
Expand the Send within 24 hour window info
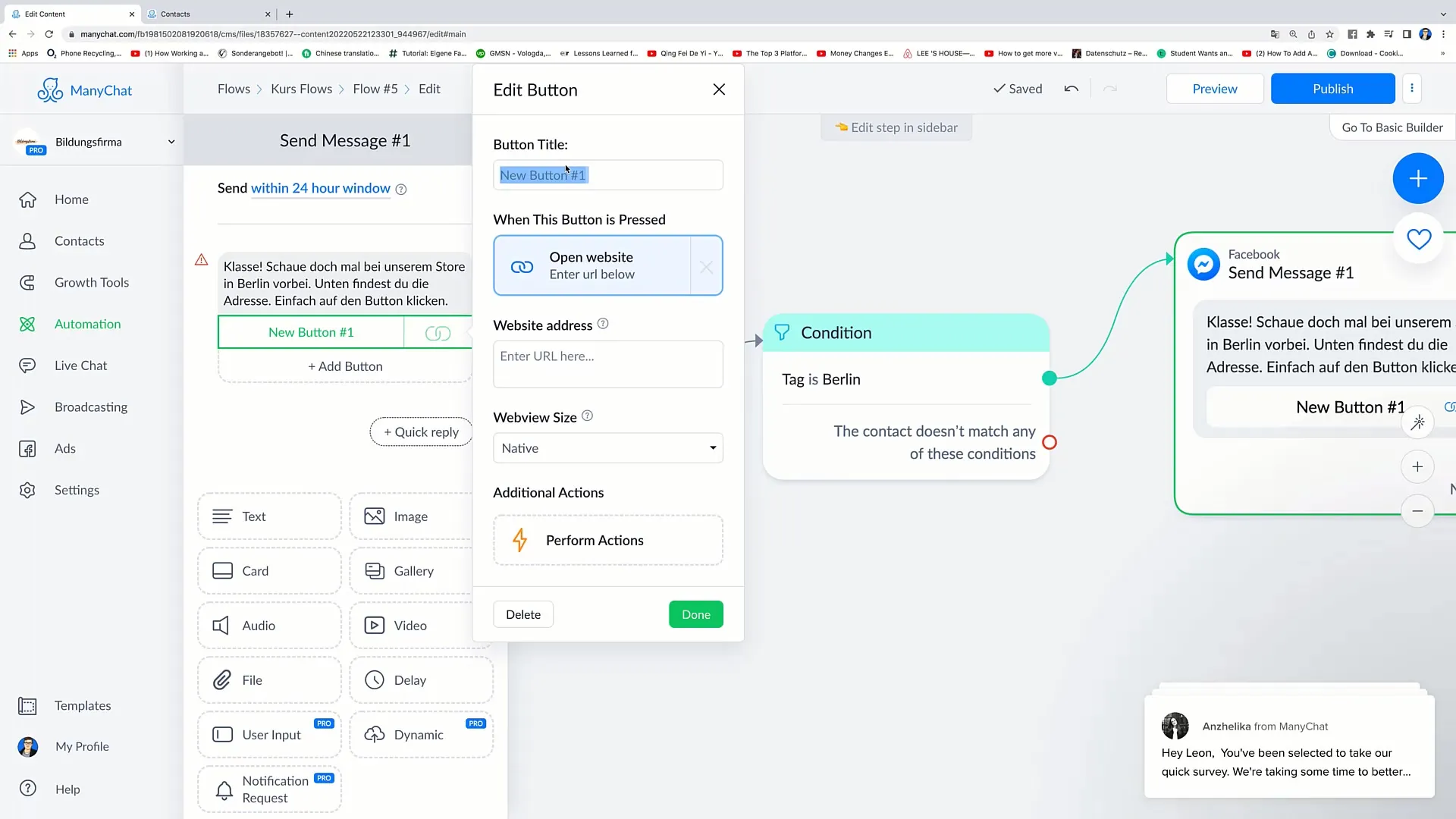[400, 189]
